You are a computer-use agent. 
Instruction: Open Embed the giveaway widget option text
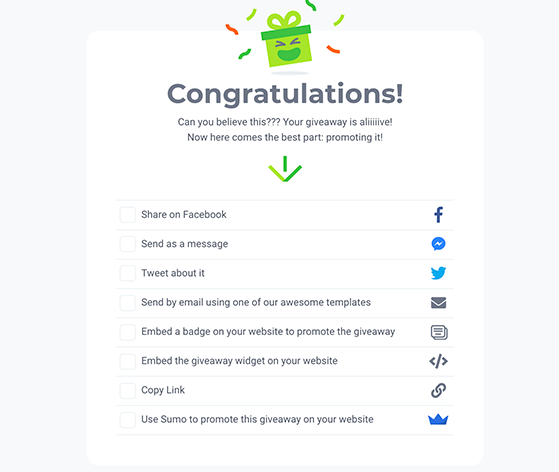tap(239, 361)
